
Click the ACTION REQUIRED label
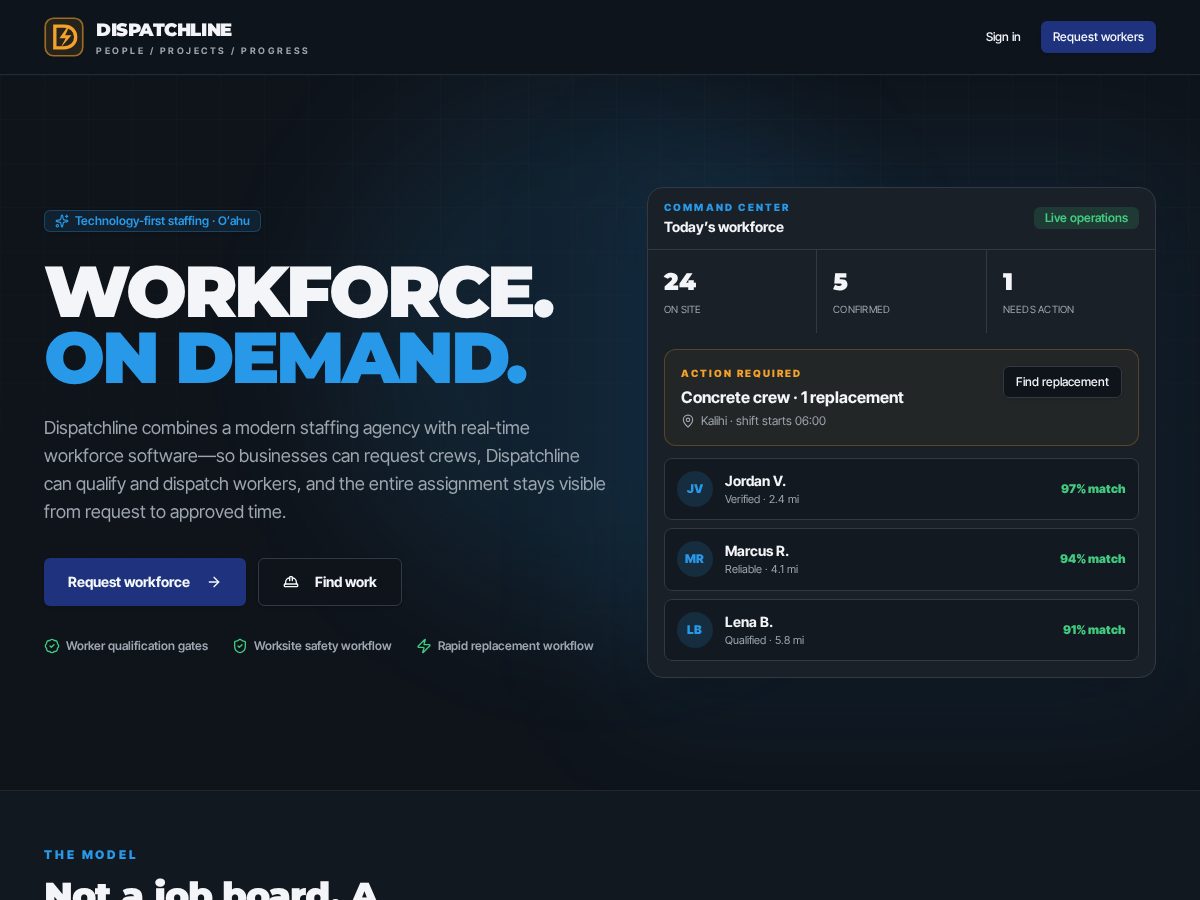tap(741, 373)
